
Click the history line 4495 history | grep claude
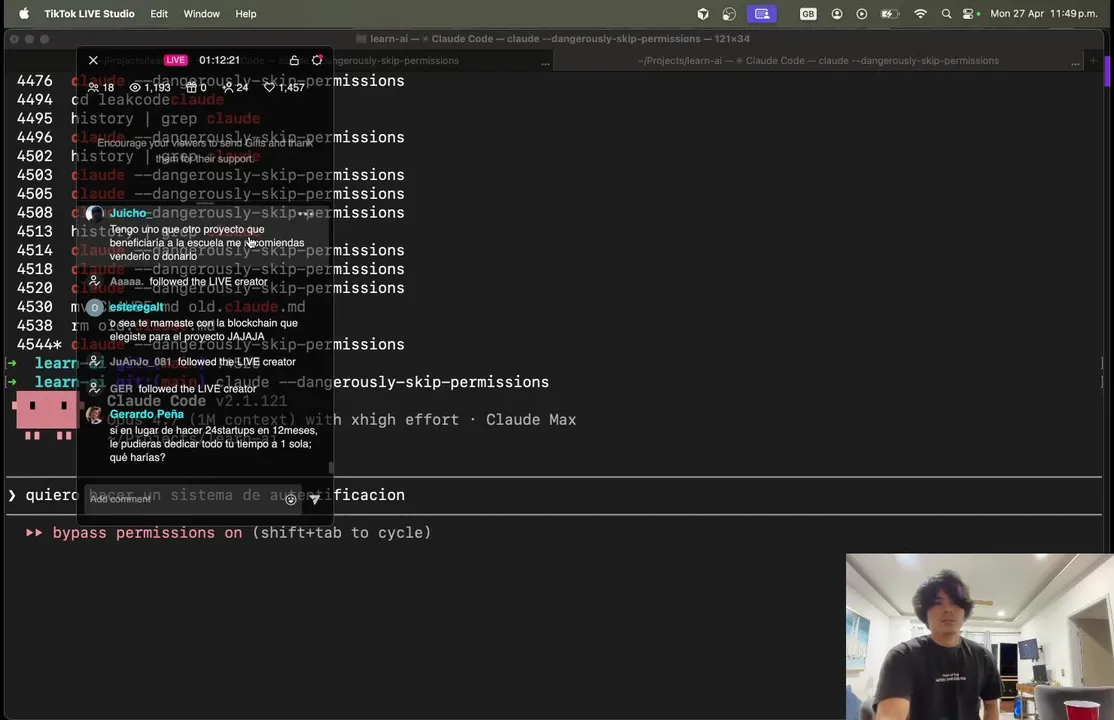tap(139, 119)
